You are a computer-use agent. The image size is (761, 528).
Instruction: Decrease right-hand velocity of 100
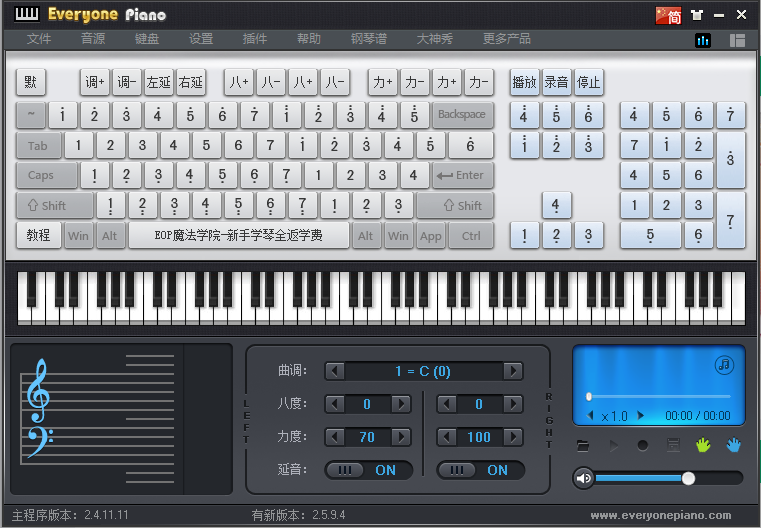(x=447, y=437)
